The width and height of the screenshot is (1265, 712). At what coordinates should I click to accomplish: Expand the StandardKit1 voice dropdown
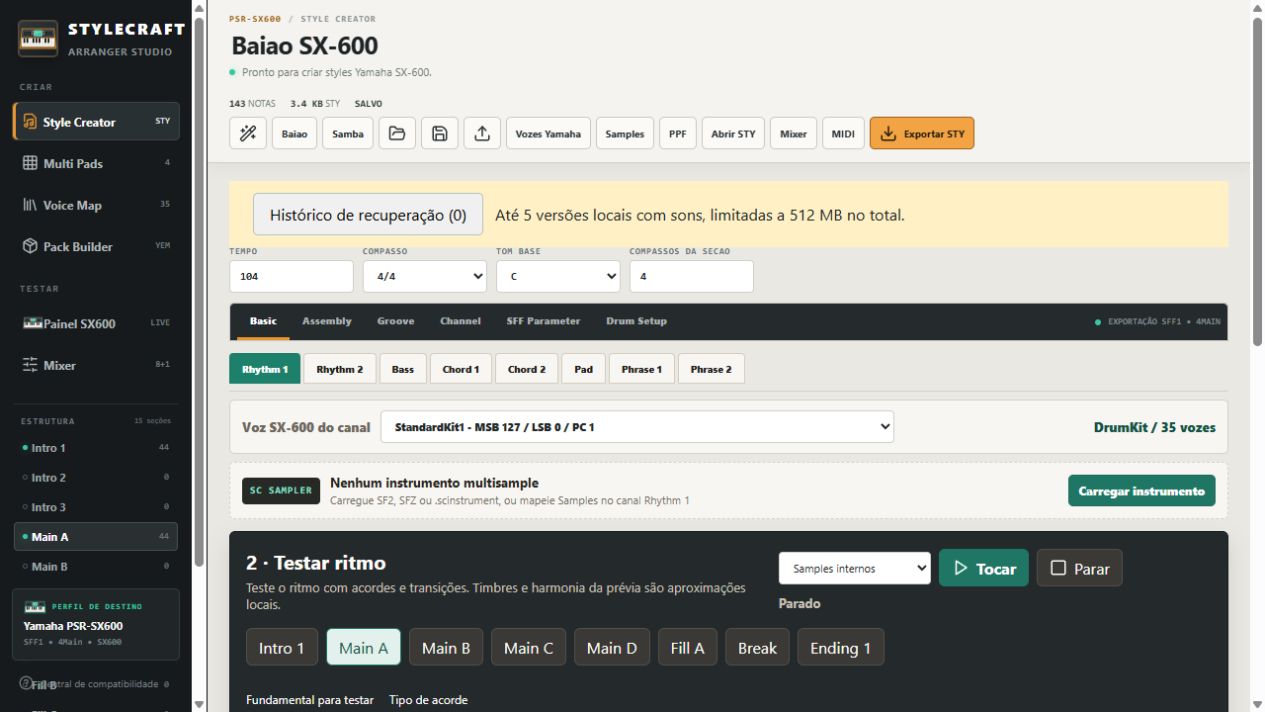pos(637,427)
